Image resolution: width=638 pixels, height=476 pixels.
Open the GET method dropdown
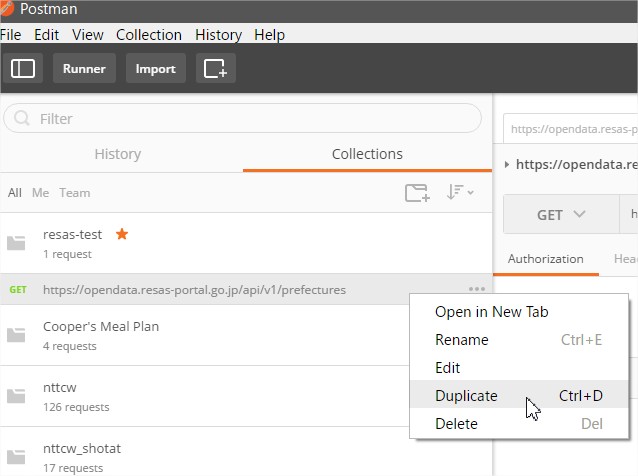click(561, 214)
